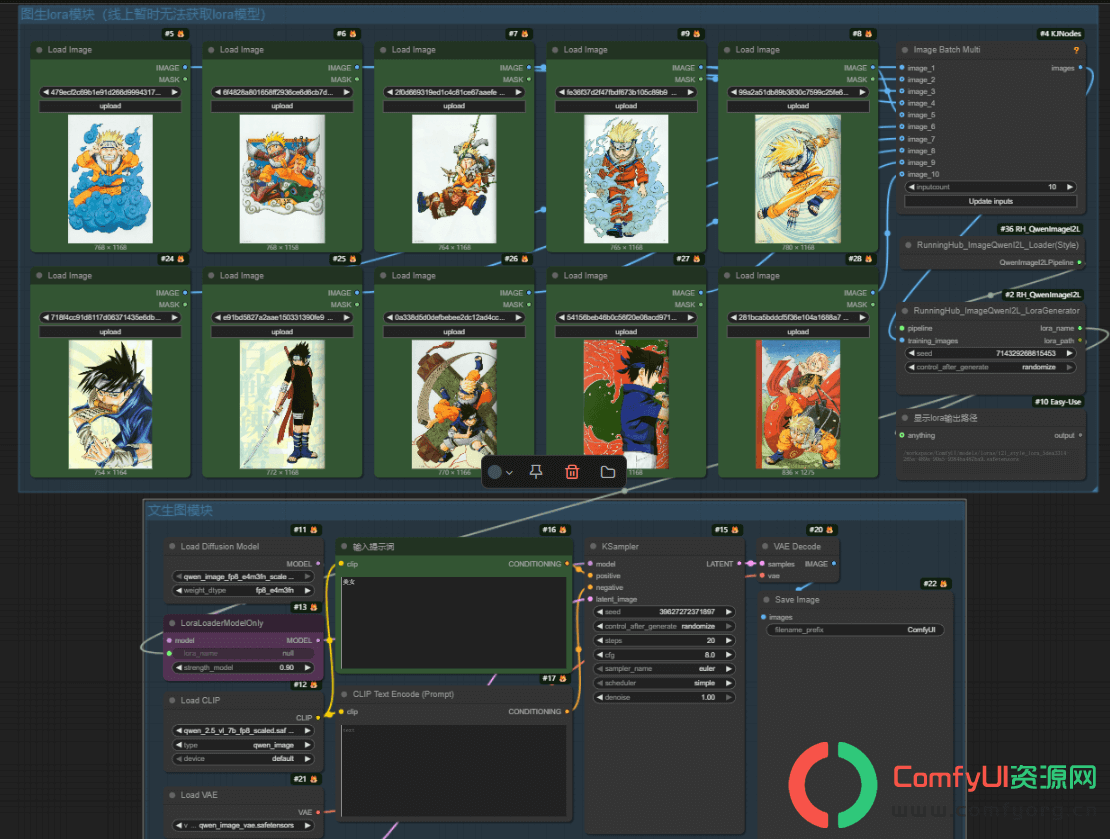This screenshot has width=1110, height=839.
Task: Click upload button on Load Image #26
Action: click(454, 331)
